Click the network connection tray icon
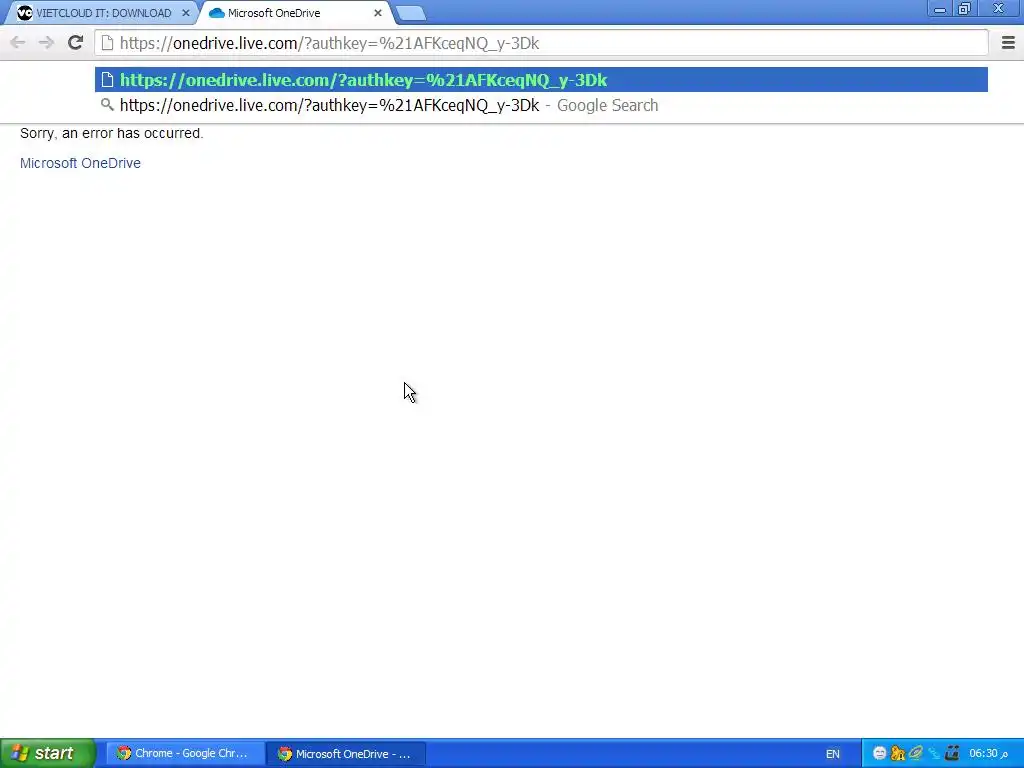Viewport: 1024px width, 768px height. coord(934,754)
